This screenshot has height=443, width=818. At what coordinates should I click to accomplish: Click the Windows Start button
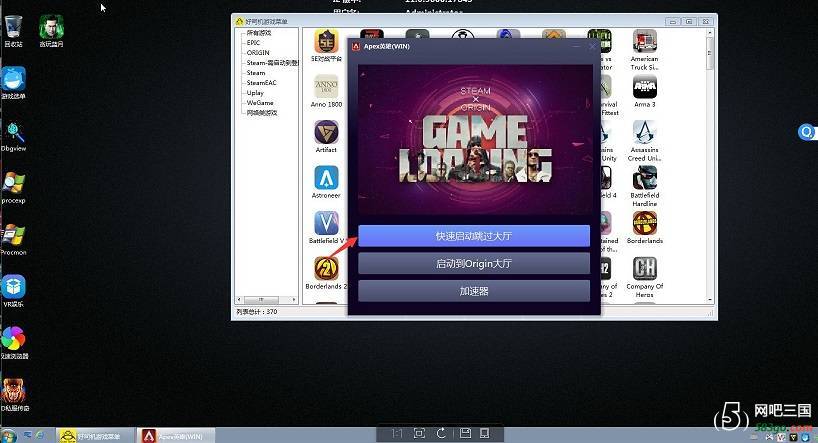pyautogui.click(x=8, y=435)
